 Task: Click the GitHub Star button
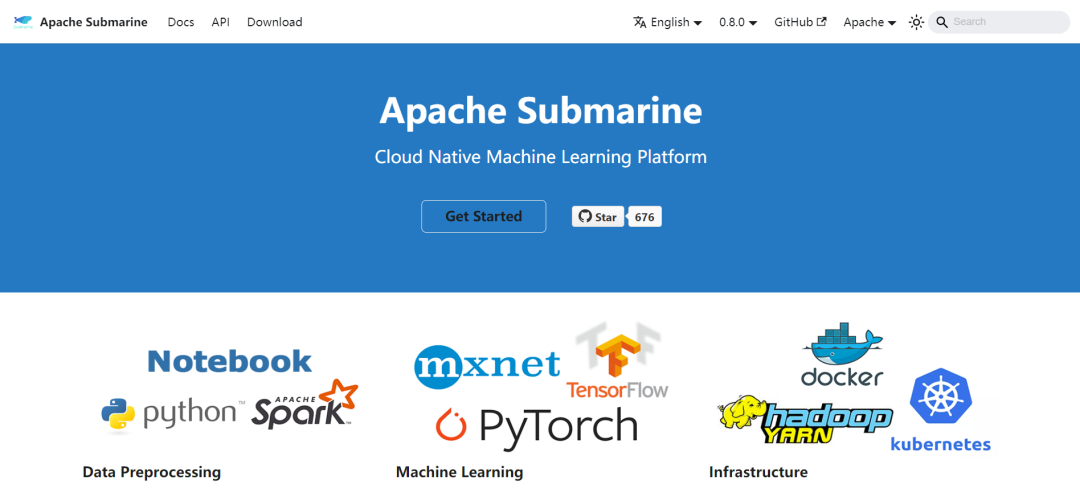click(598, 217)
